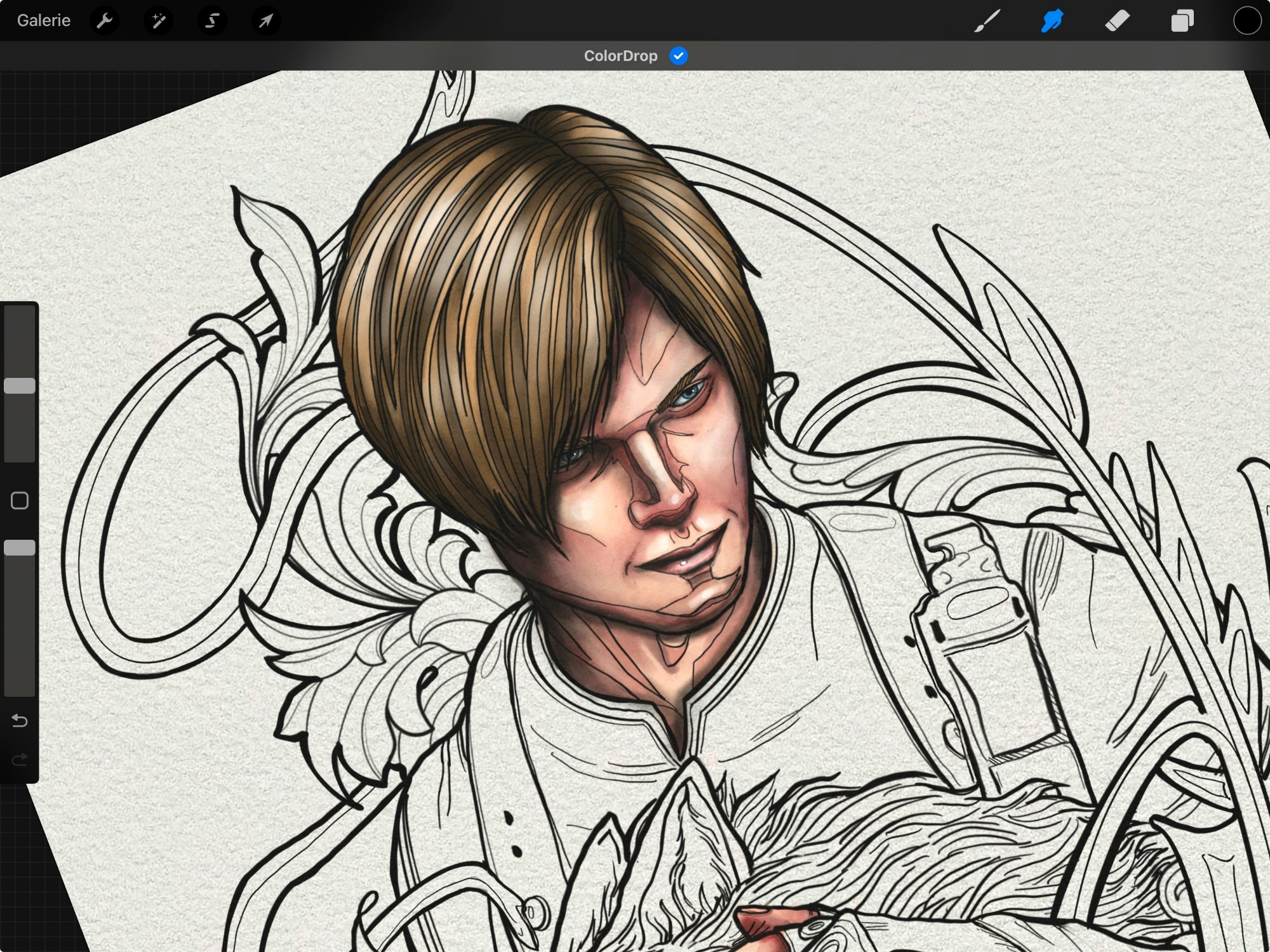Open the Actions wrench menu
This screenshot has width=1270, height=952.
click(105, 21)
